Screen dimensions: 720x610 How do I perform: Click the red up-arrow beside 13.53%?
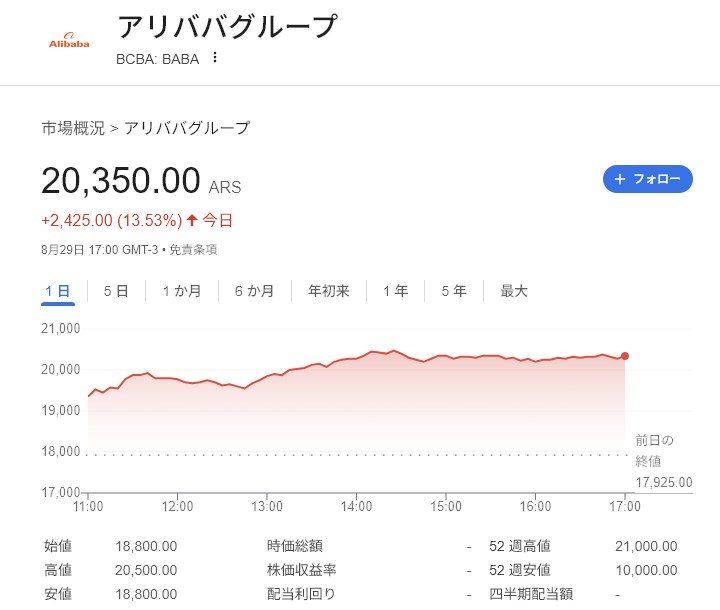(192, 220)
